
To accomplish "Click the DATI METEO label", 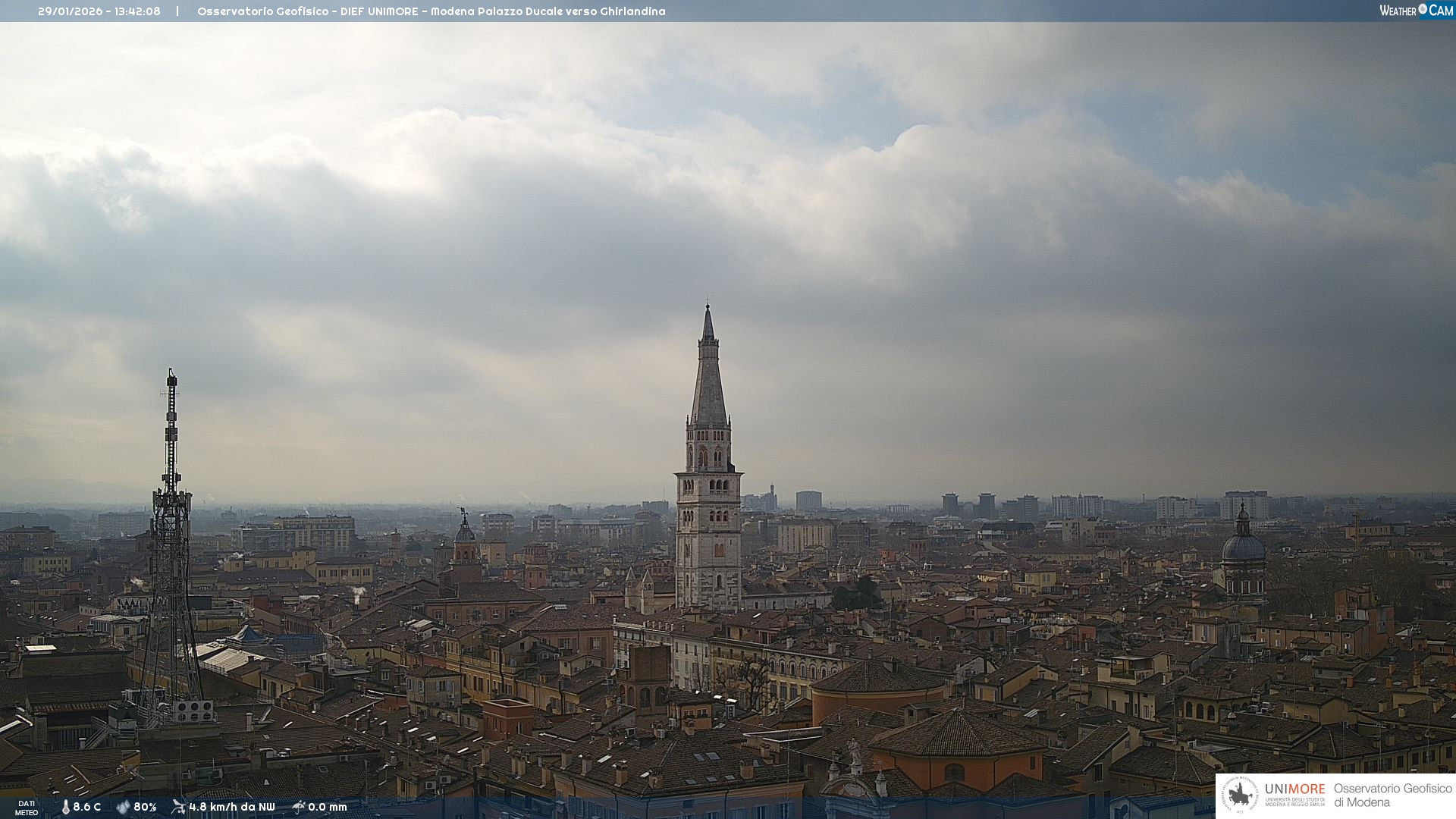I will pyautogui.click(x=27, y=808).
